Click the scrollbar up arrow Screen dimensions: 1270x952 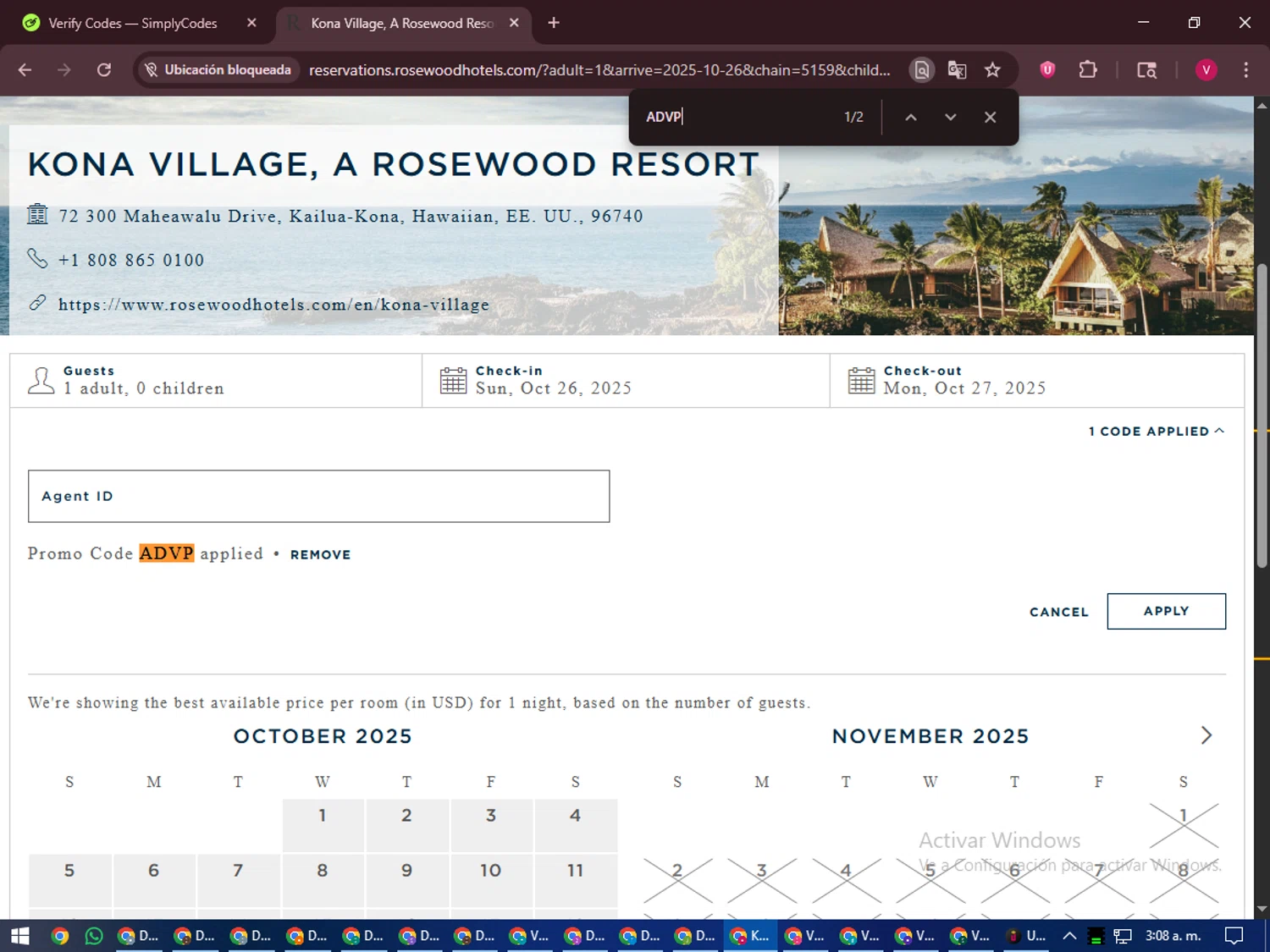1262,106
